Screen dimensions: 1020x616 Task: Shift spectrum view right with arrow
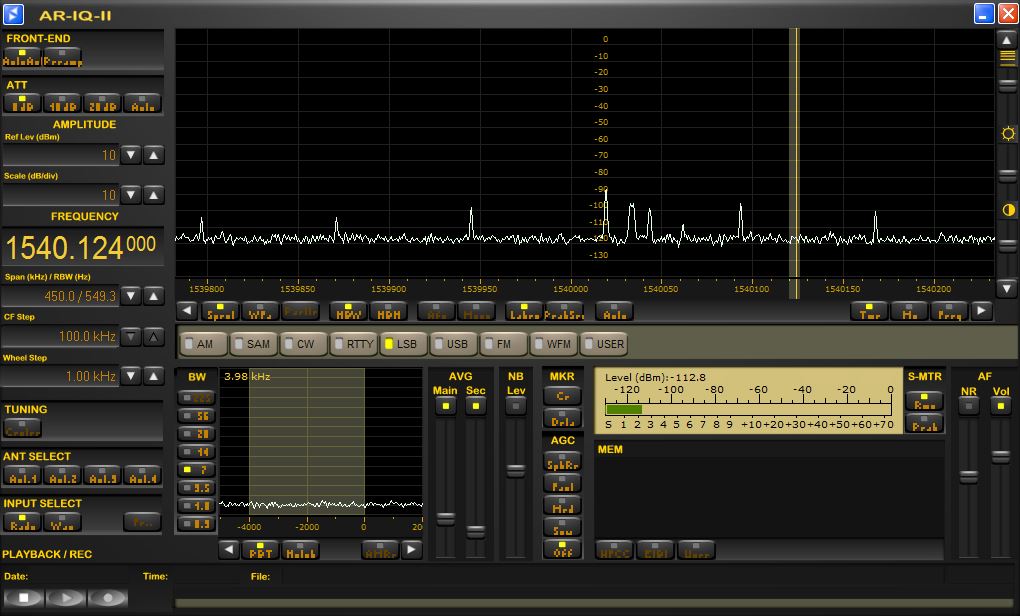(x=982, y=311)
